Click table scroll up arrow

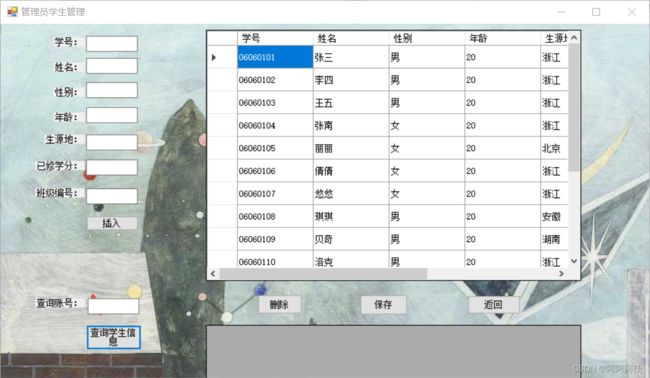(x=574, y=37)
